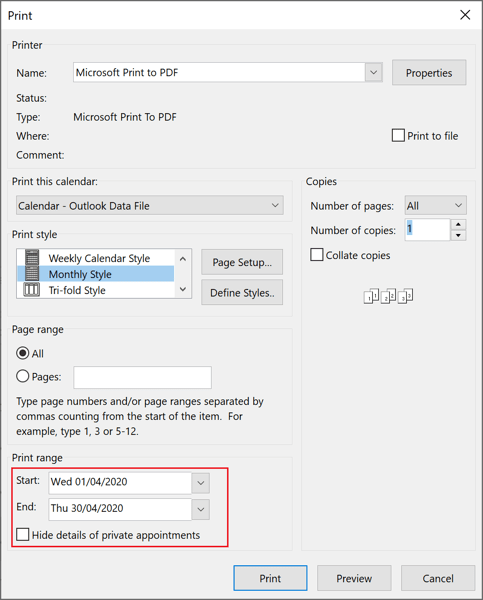483x600 pixels.
Task: Click the Weekly Calendar Style icon
Action: pyautogui.click(x=32, y=258)
